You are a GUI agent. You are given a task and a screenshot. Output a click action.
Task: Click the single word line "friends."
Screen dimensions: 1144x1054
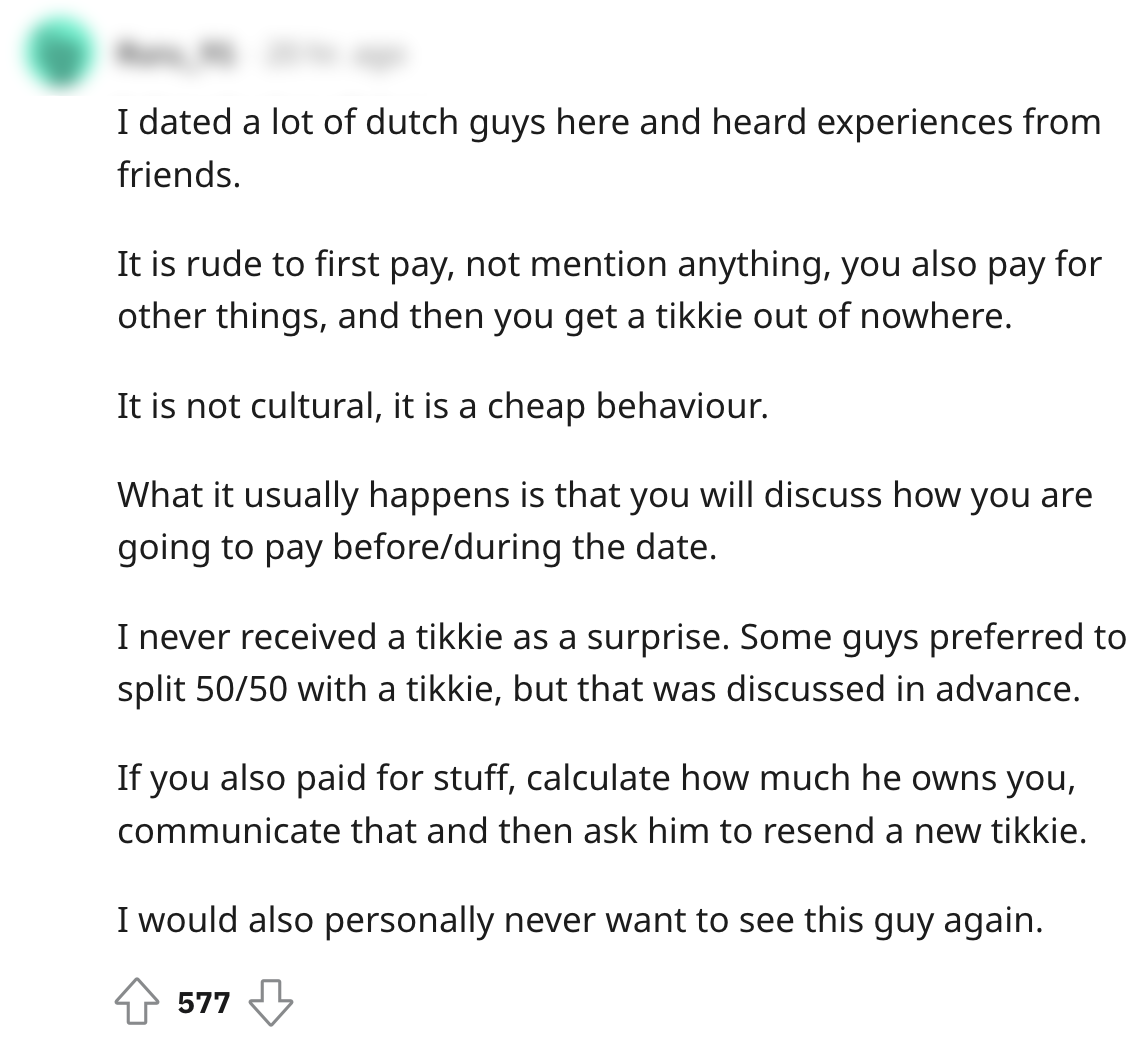click(179, 175)
